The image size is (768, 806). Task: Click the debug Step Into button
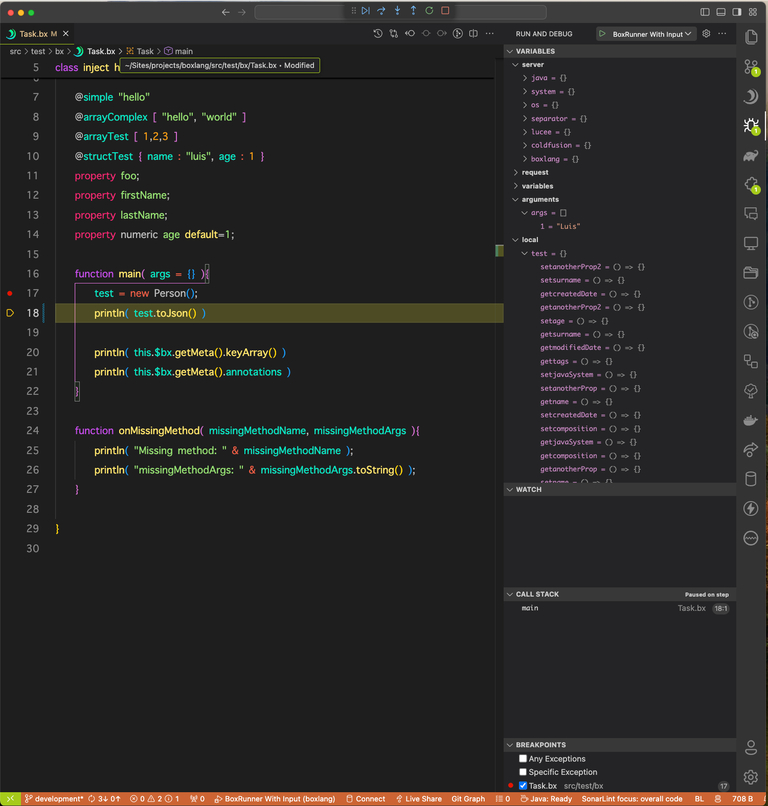[x=397, y=11]
